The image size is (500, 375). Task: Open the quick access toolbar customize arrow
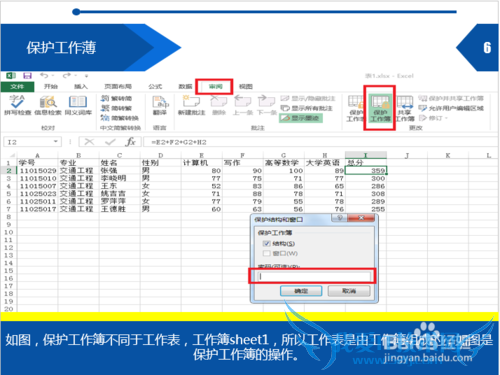tap(86, 76)
